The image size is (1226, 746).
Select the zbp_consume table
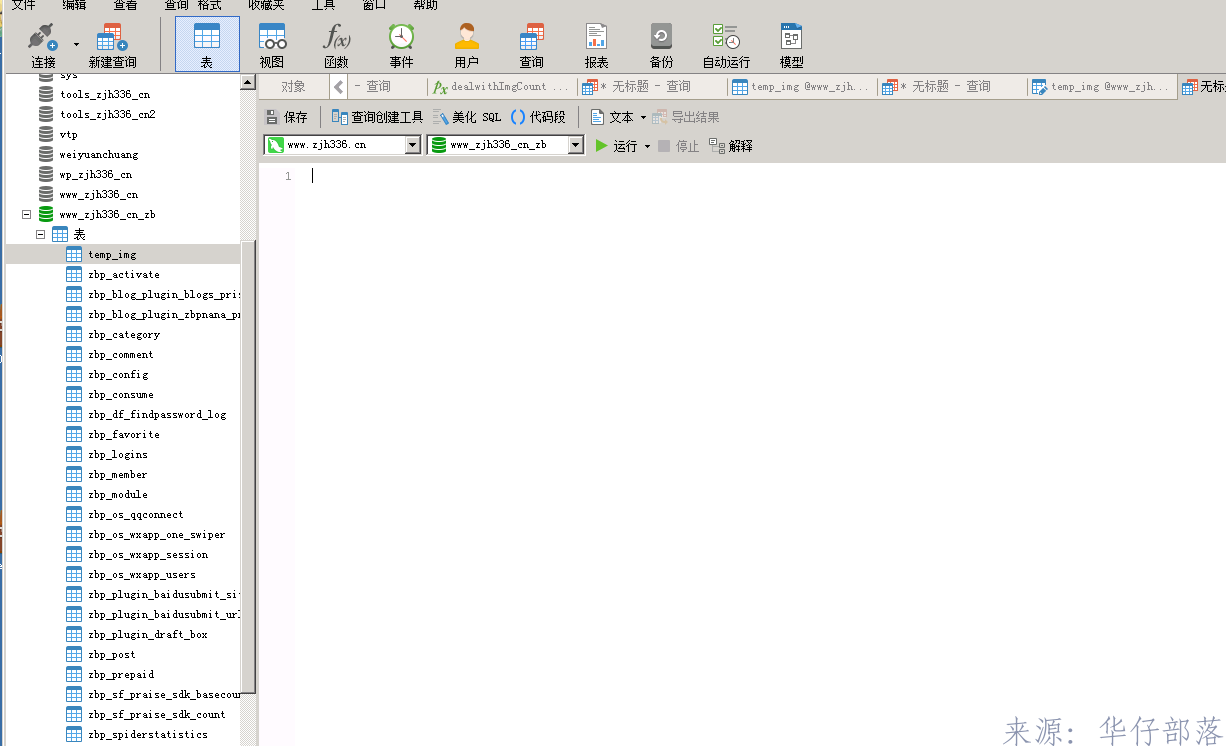tap(120, 394)
